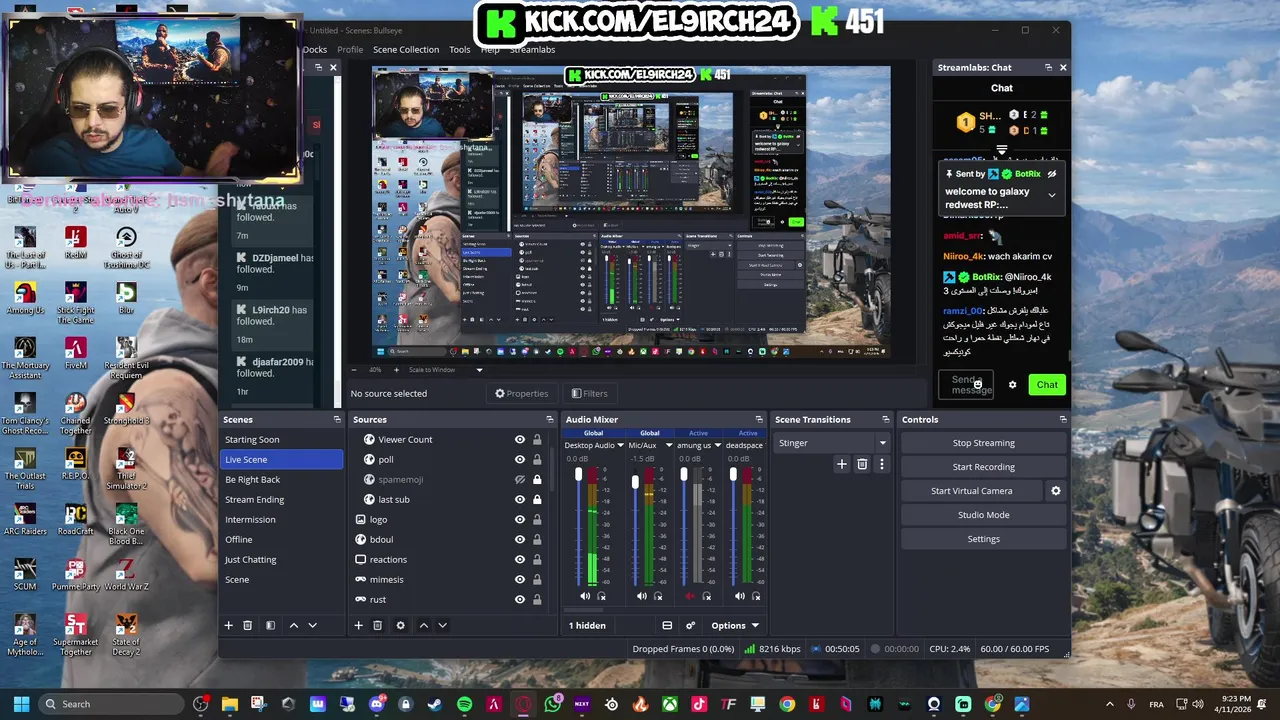Click Start Virtual Camera button

click(x=971, y=491)
